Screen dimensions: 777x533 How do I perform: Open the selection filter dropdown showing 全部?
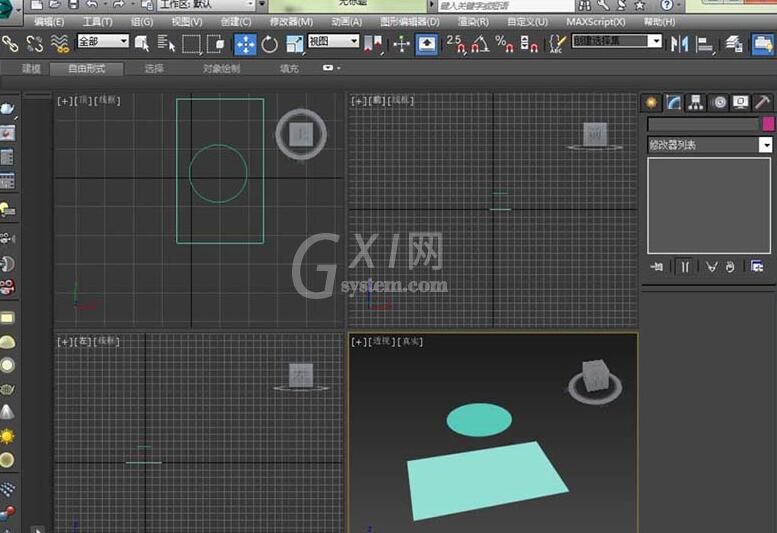click(103, 41)
